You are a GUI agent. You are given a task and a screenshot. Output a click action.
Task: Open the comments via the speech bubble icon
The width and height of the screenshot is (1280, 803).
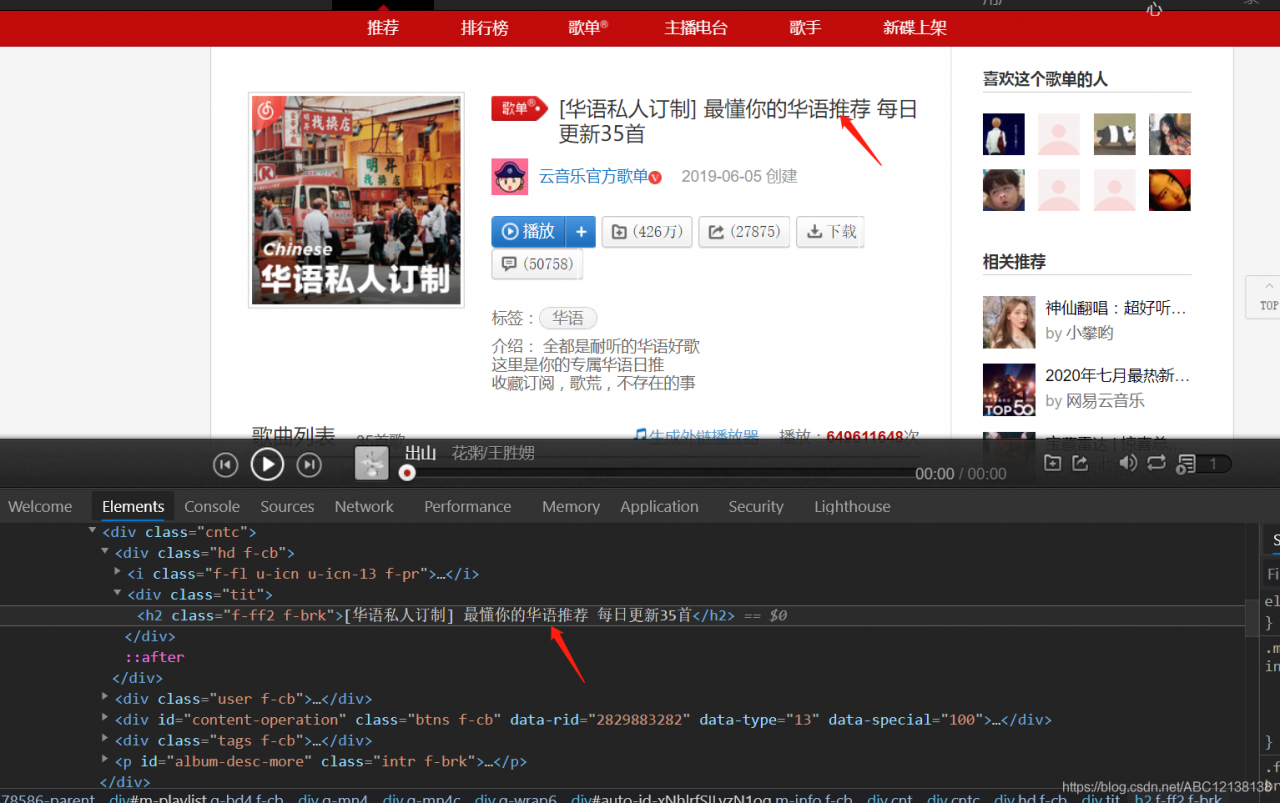[537, 264]
